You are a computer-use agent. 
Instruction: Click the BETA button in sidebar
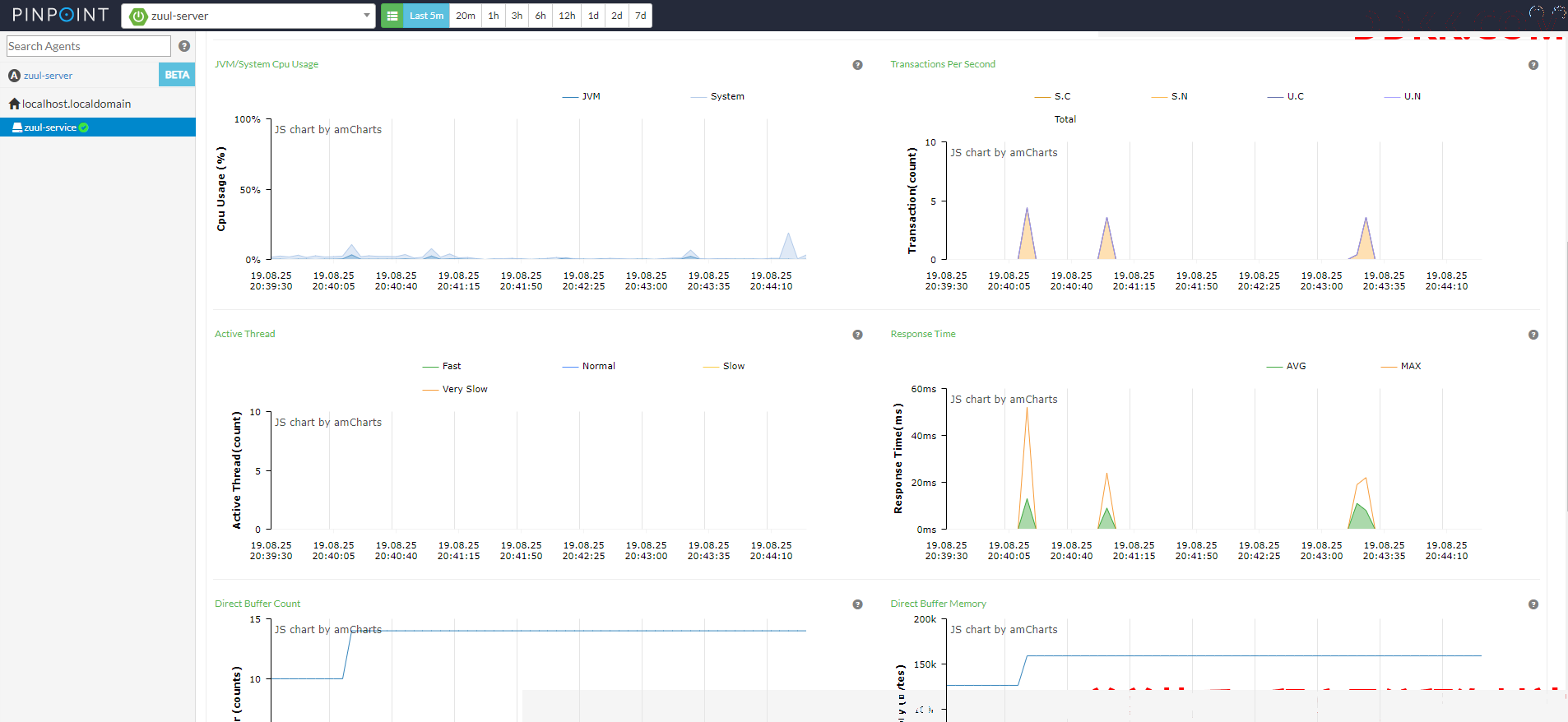click(177, 75)
